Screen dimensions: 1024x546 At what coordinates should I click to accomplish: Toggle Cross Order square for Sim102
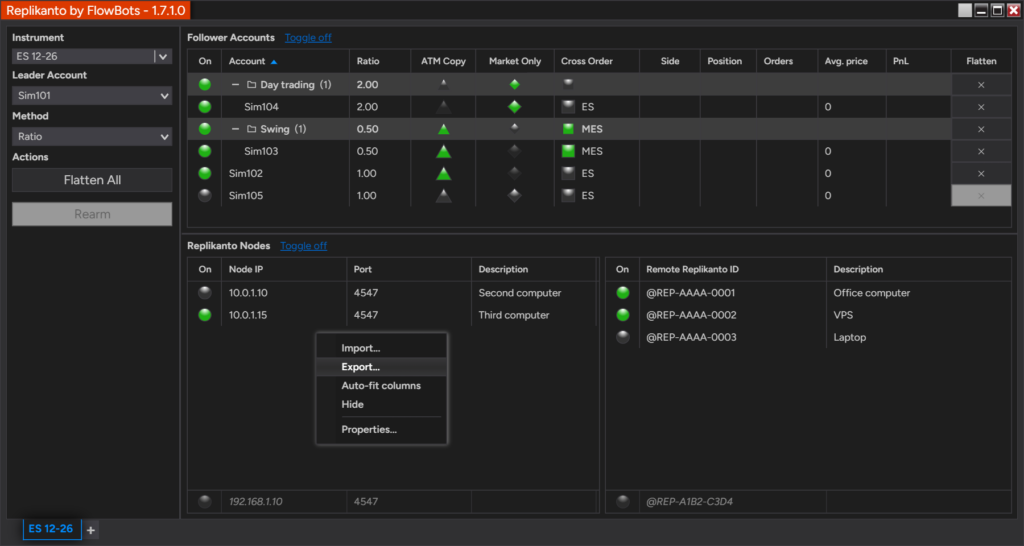pos(568,173)
